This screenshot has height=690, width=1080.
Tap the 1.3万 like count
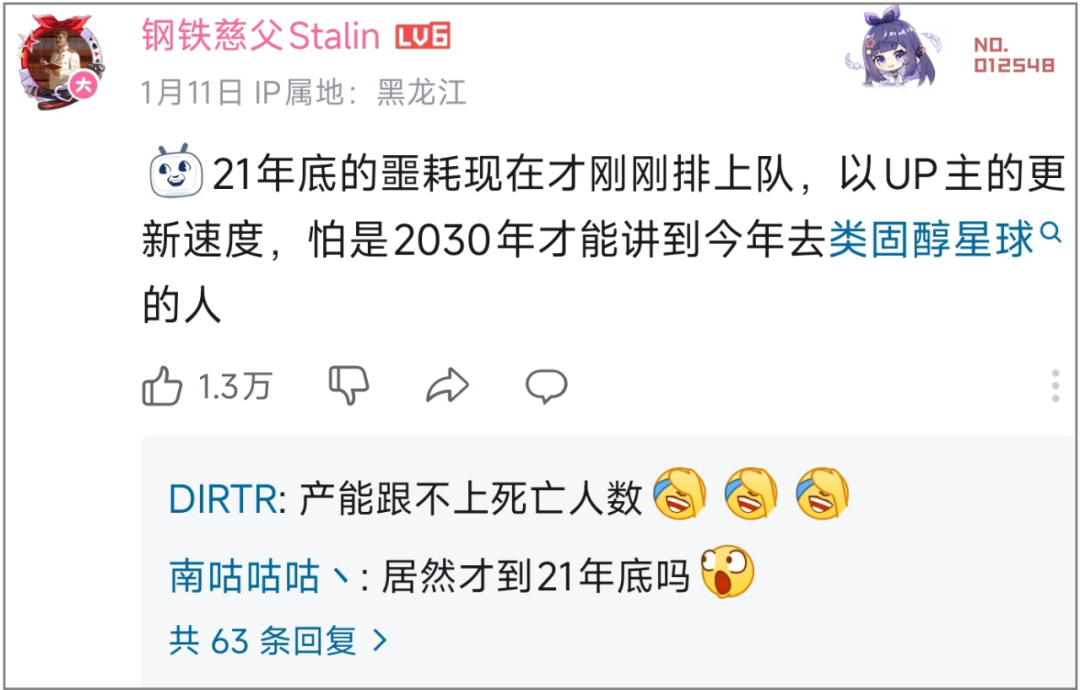point(235,386)
